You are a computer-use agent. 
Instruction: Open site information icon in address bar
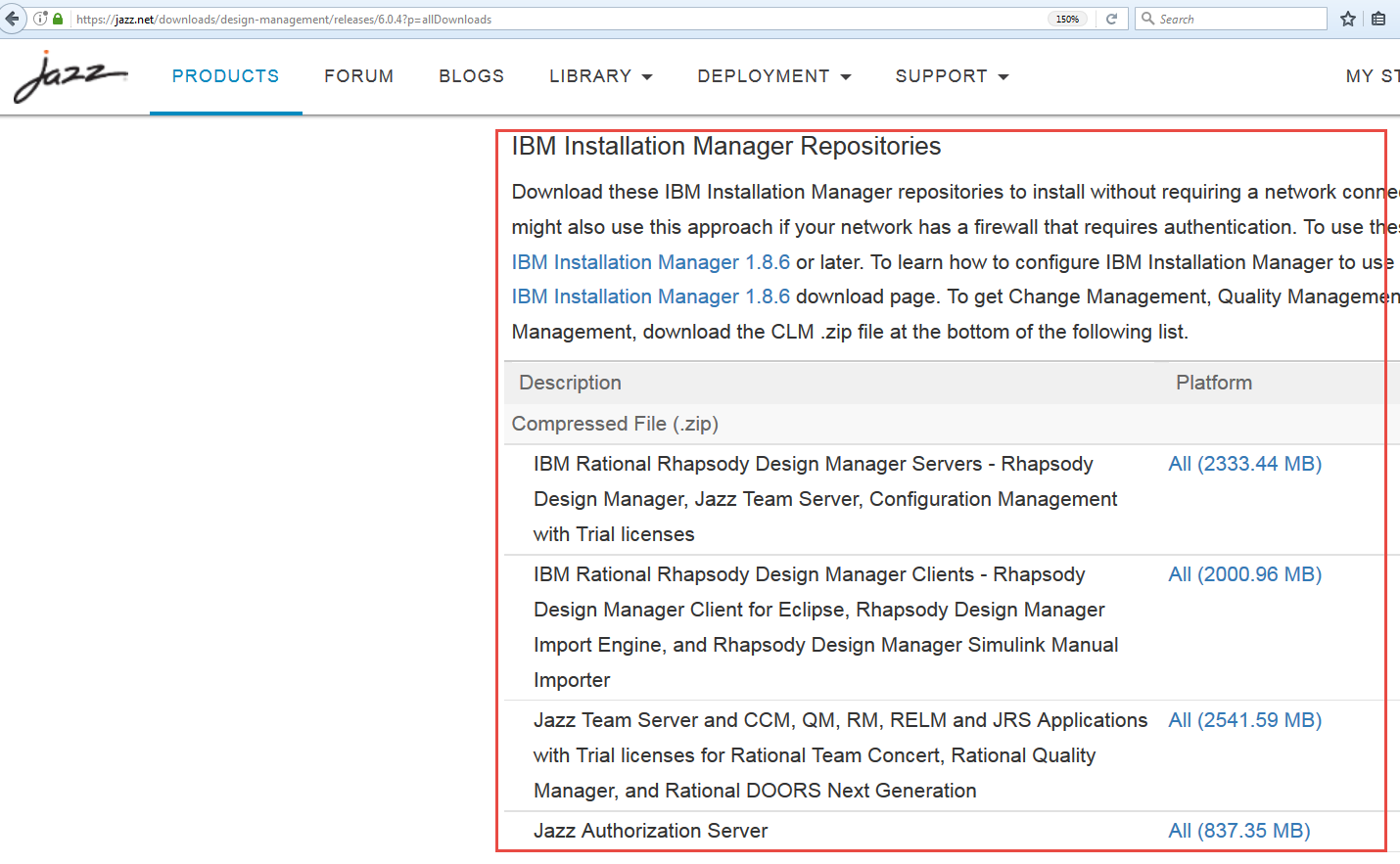40,19
